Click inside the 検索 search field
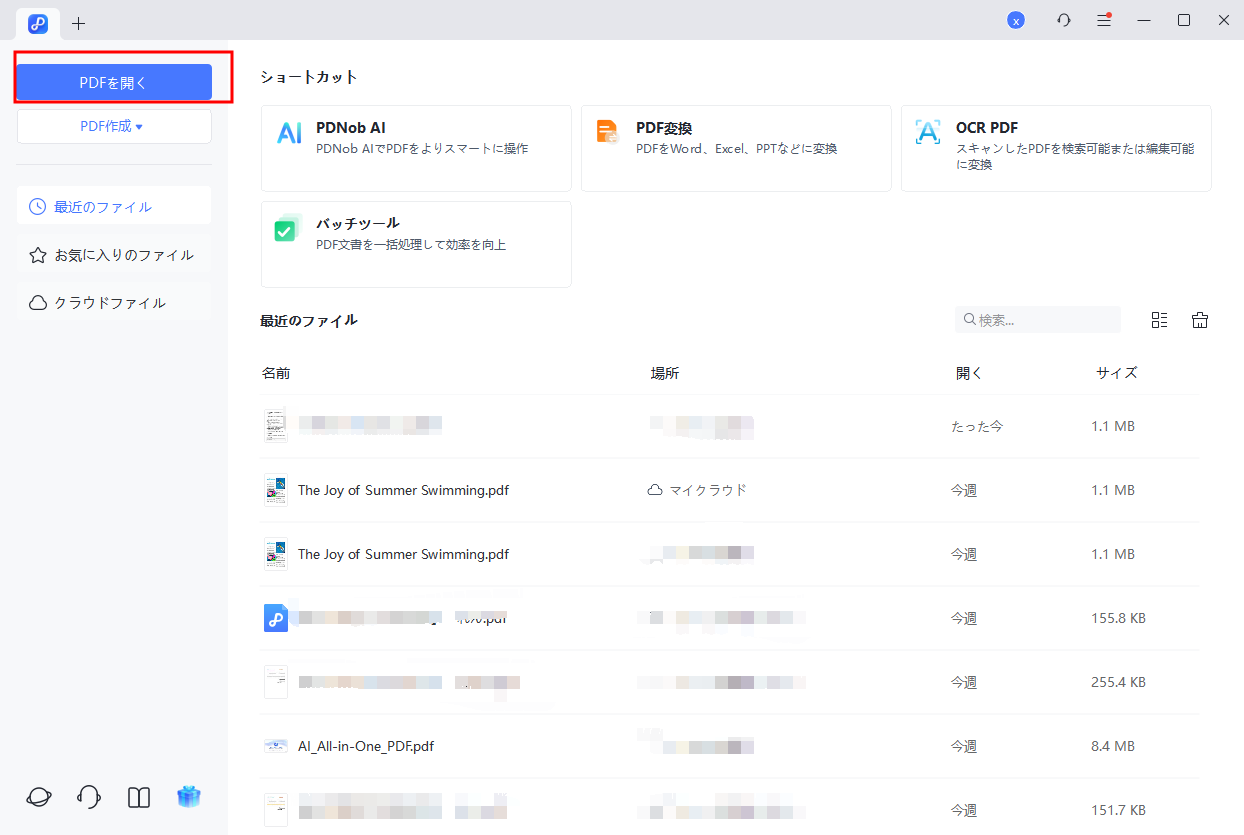 click(x=1037, y=319)
